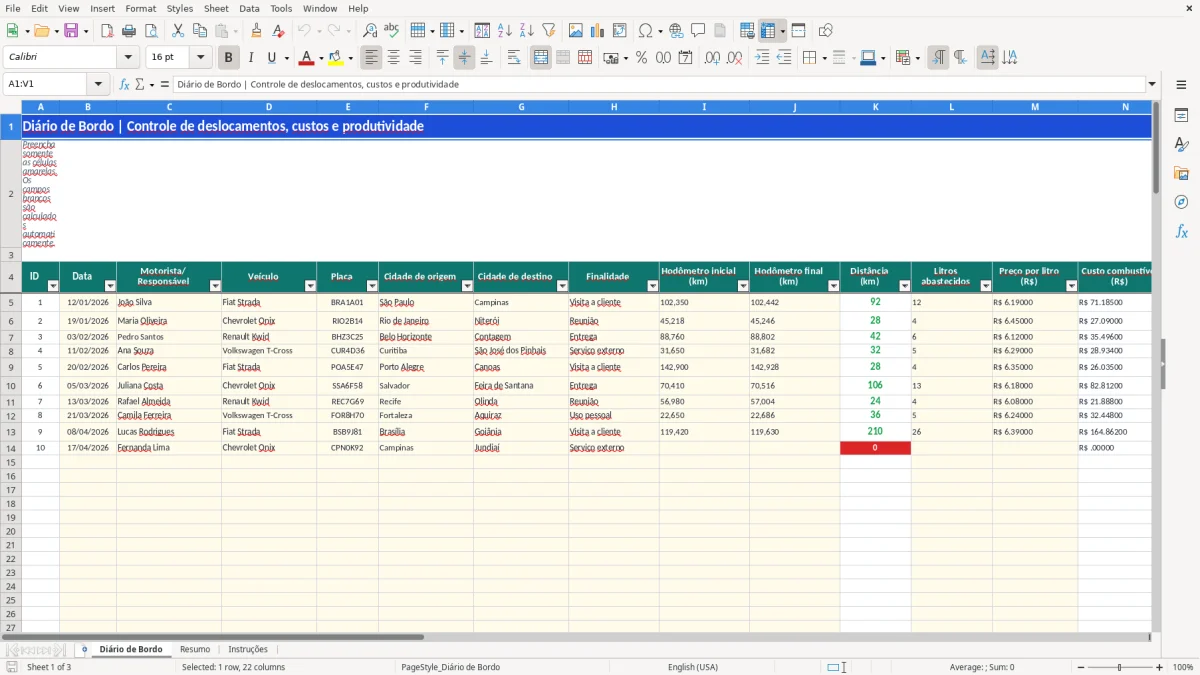Open the Sheet menu
Viewport: 1200px width, 675px height.
click(x=216, y=8)
